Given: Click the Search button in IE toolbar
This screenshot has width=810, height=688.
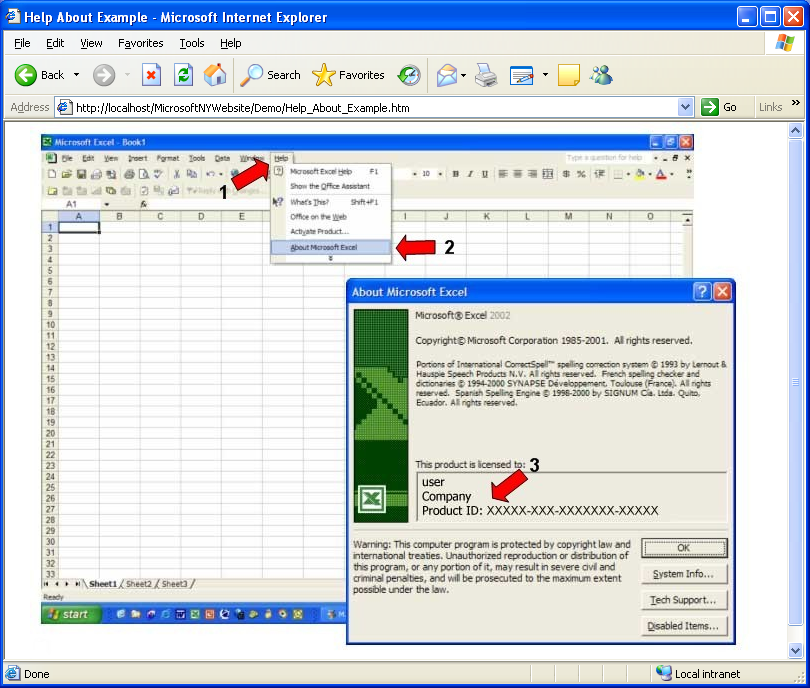Looking at the screenshot, I should [271, 75].
